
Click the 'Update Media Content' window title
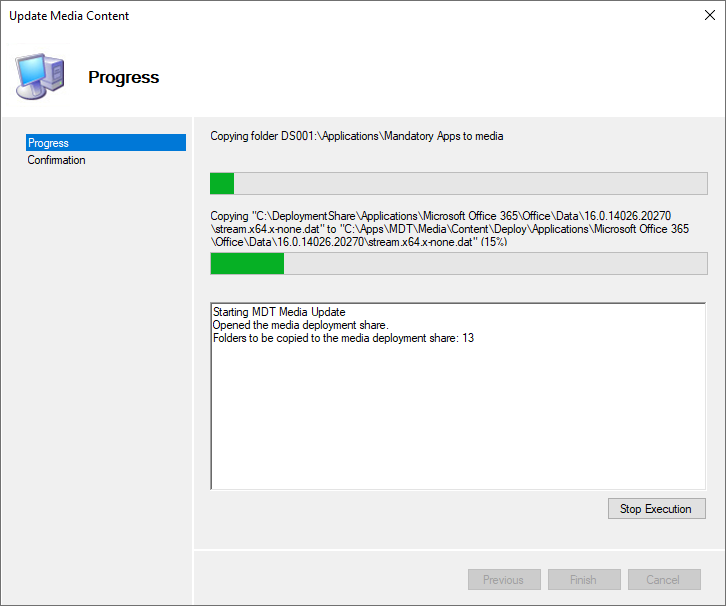coord(69,16)
